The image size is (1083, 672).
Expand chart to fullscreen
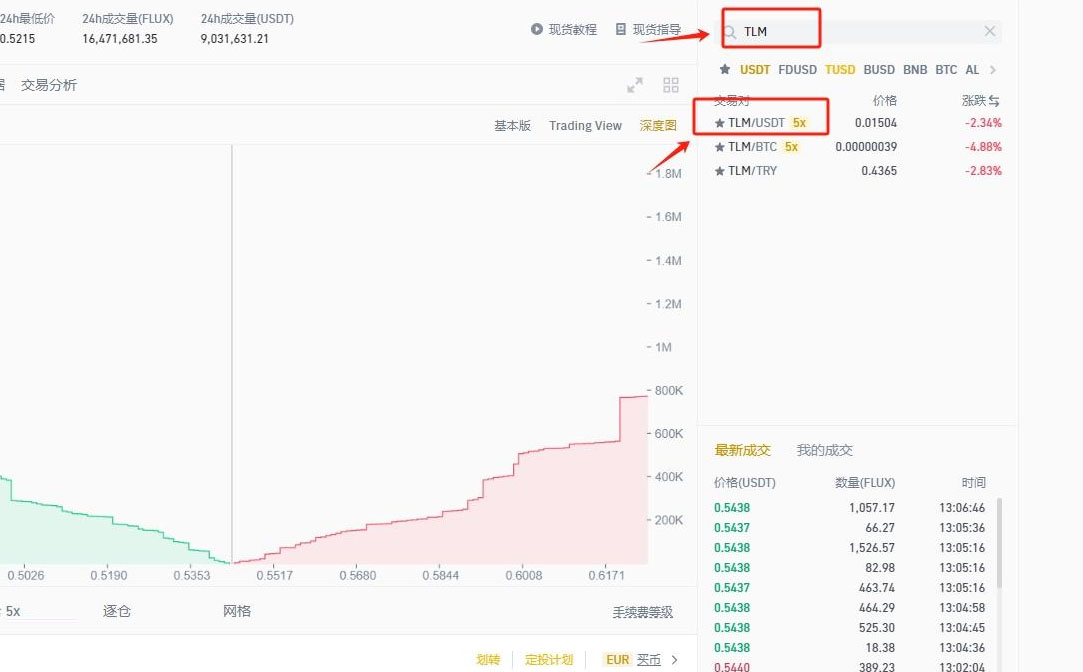point(635,86)
